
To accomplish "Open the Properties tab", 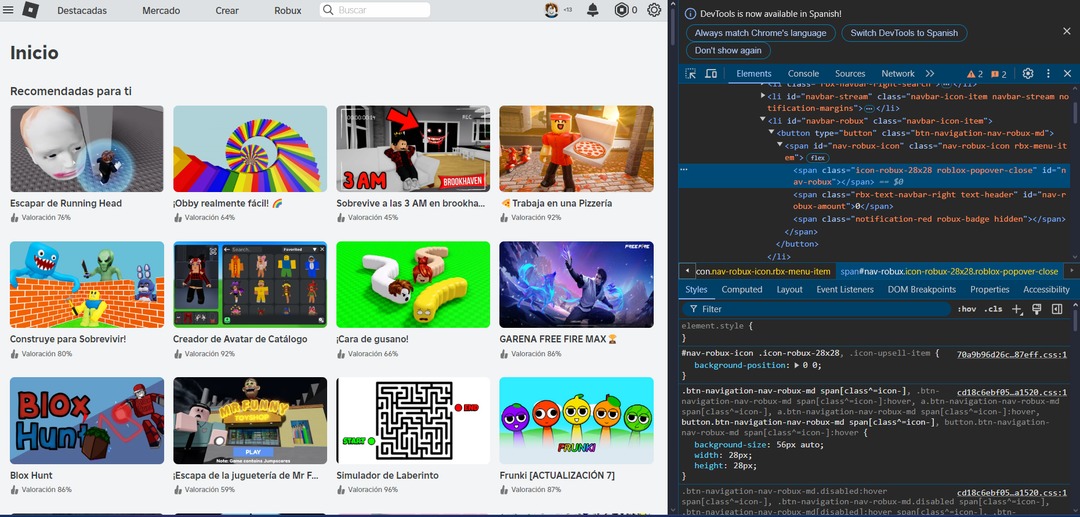I will point(990,290).
